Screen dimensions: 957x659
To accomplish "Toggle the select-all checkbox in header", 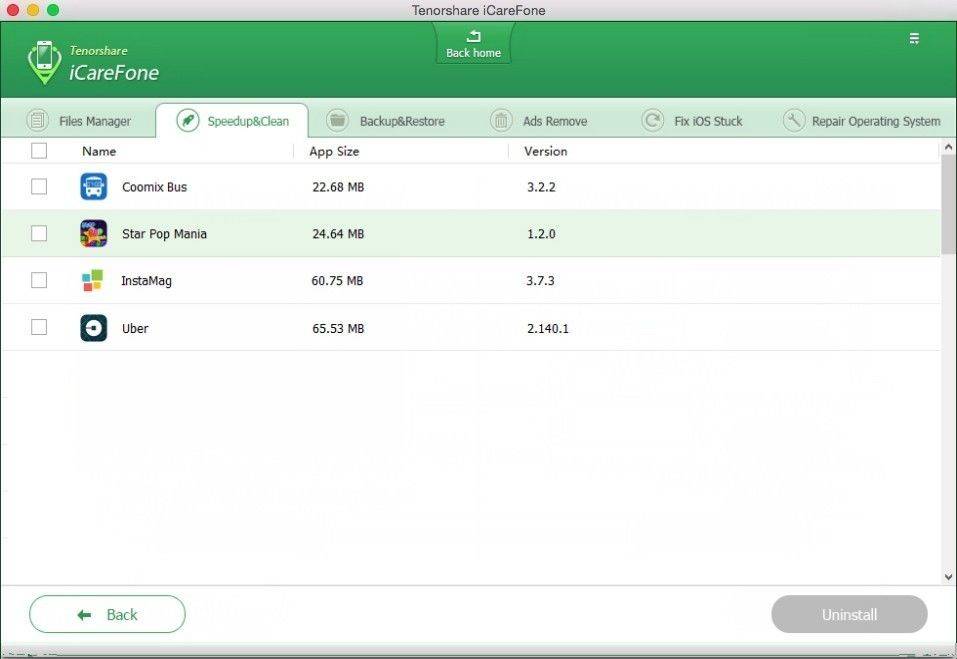I will point(39,151).
